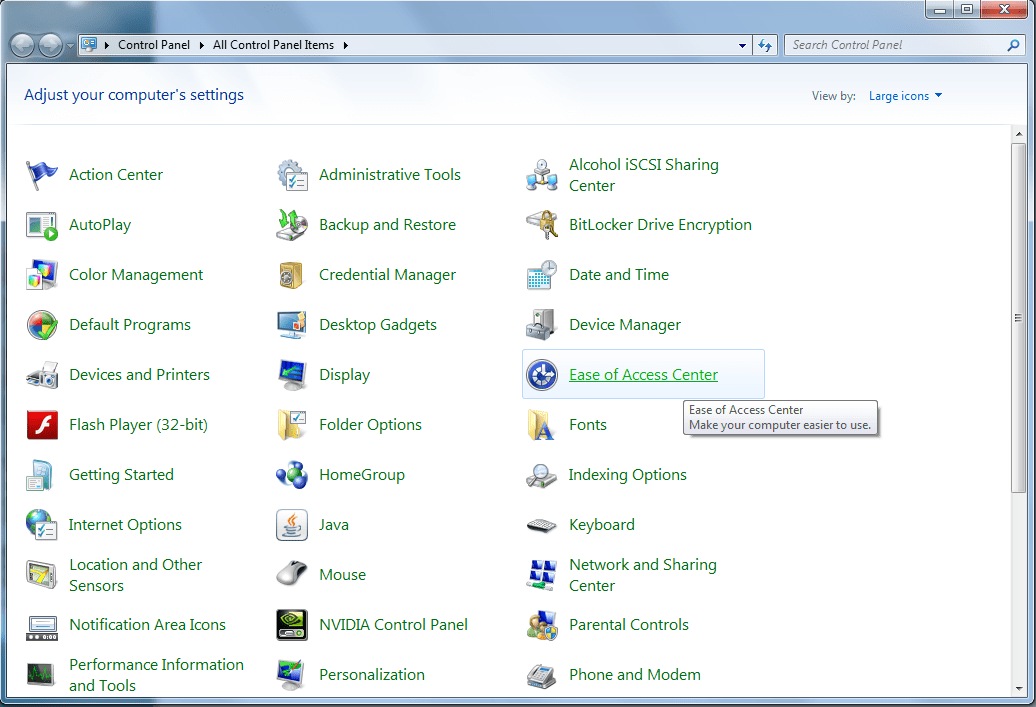
Task: Open the Keyboard text link
Action: (x=601, y=525)
